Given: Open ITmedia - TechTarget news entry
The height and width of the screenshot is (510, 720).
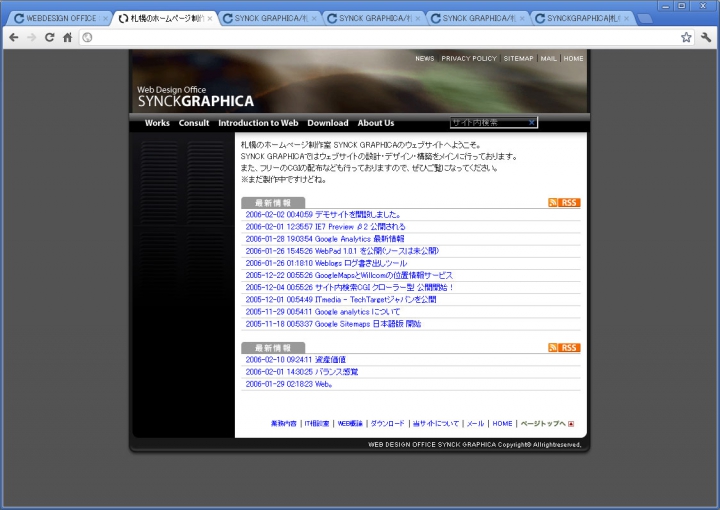Looking at the screenshot, I should (x=341, y=300).
